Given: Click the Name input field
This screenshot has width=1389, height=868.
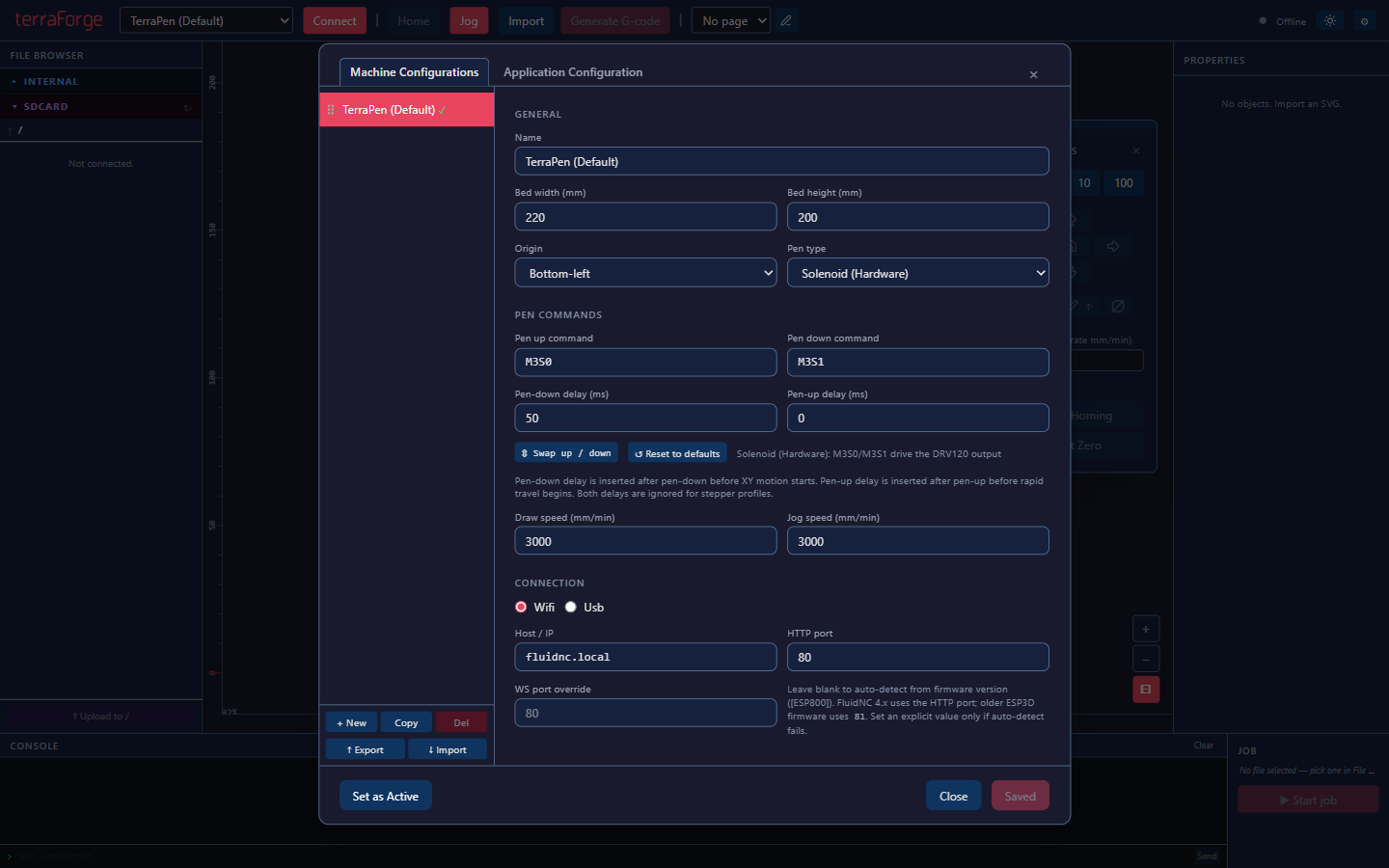Looking at the screenshot, I should point(781,161).
